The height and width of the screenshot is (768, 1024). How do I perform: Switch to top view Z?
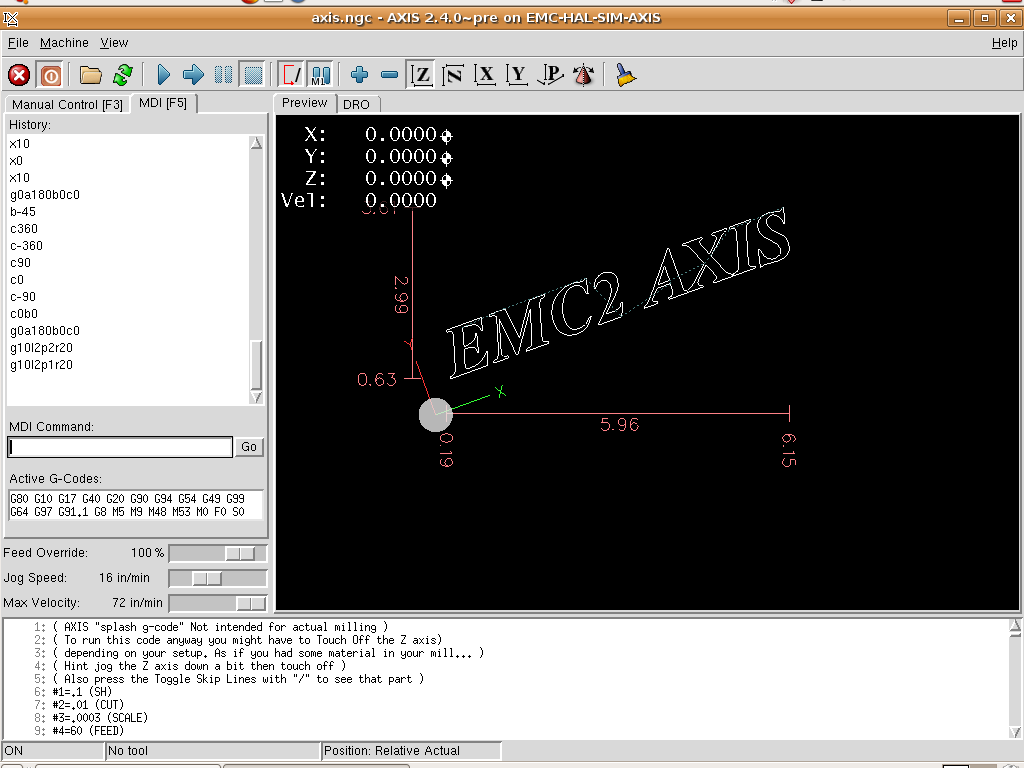[421, 75]
